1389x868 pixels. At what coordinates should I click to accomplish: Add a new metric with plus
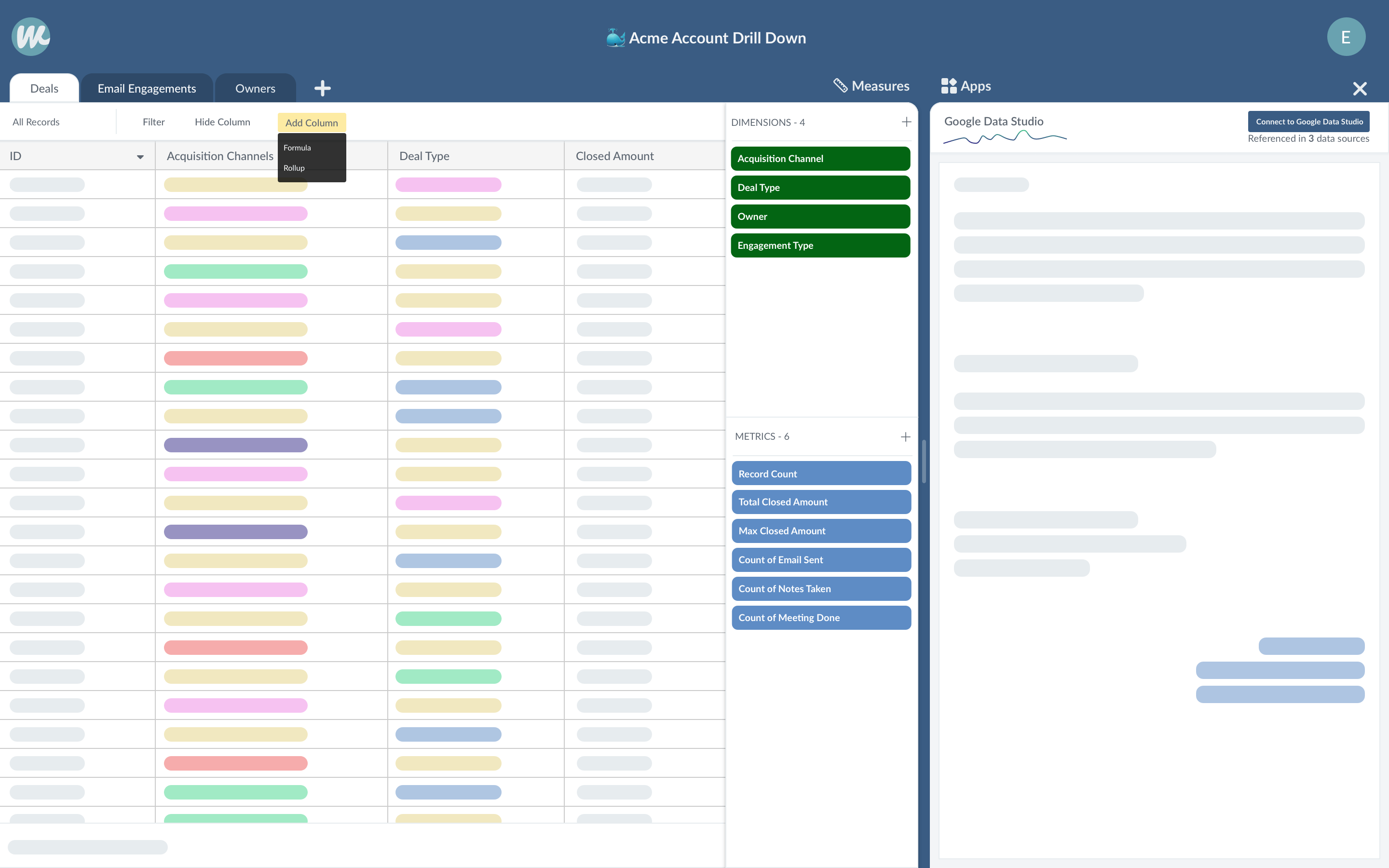[x=905, y=437]
